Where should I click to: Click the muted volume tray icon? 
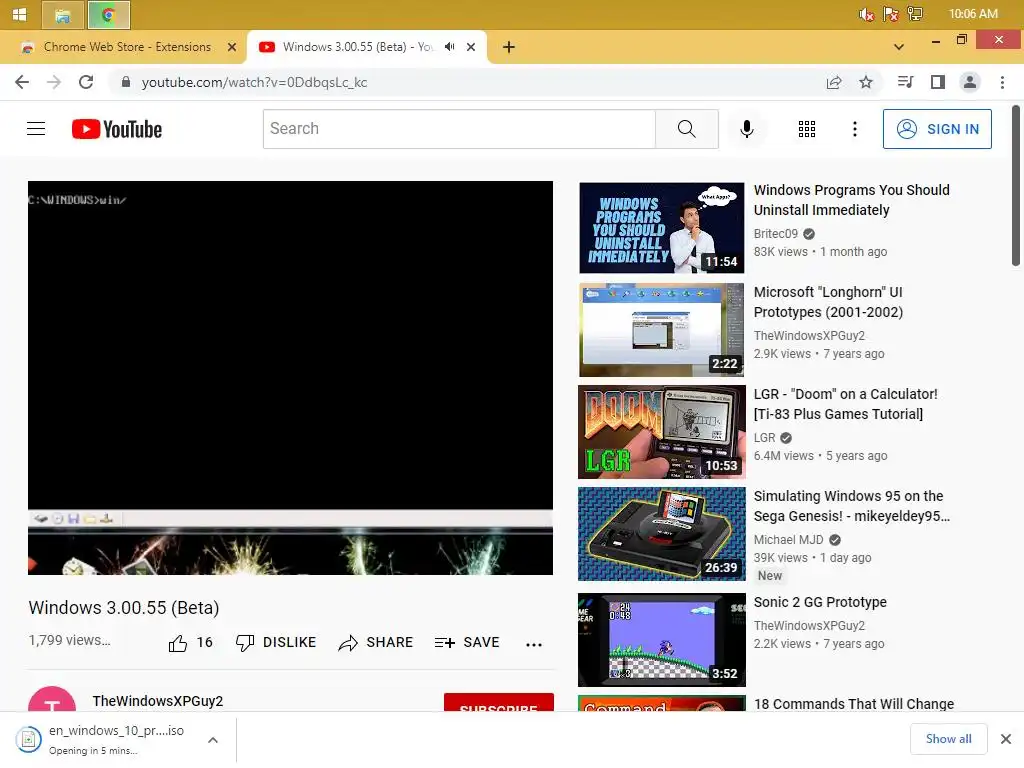867,14
